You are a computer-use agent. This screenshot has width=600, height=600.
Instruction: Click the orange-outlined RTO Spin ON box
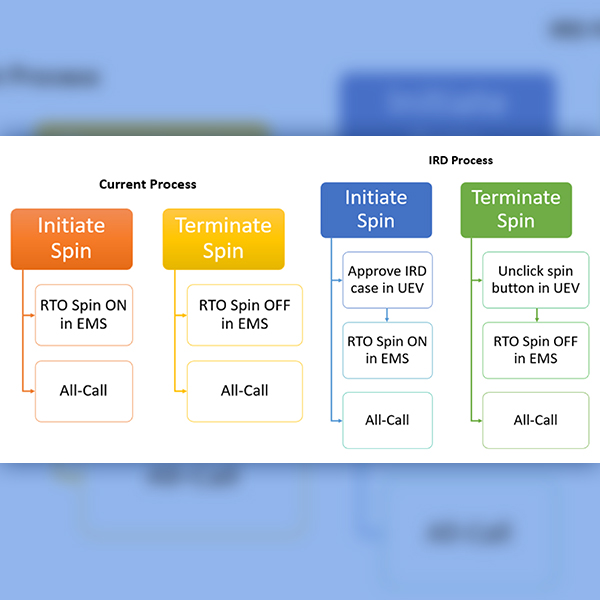[x=83, y=314]
